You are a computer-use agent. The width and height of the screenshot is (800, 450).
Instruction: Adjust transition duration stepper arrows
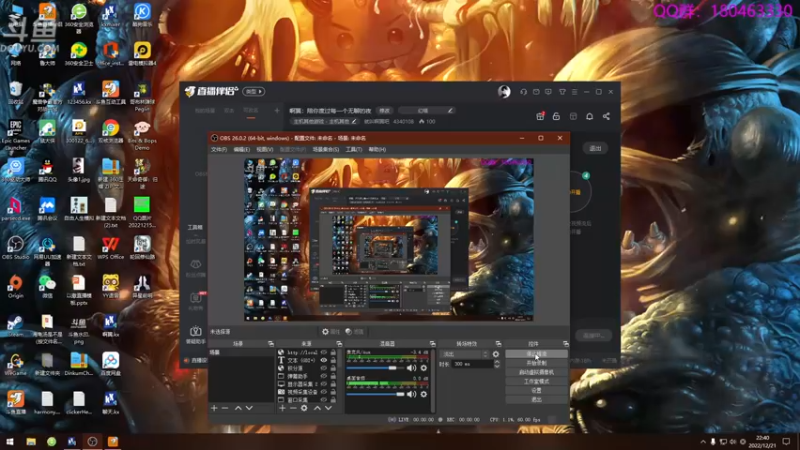coord(497,364)
